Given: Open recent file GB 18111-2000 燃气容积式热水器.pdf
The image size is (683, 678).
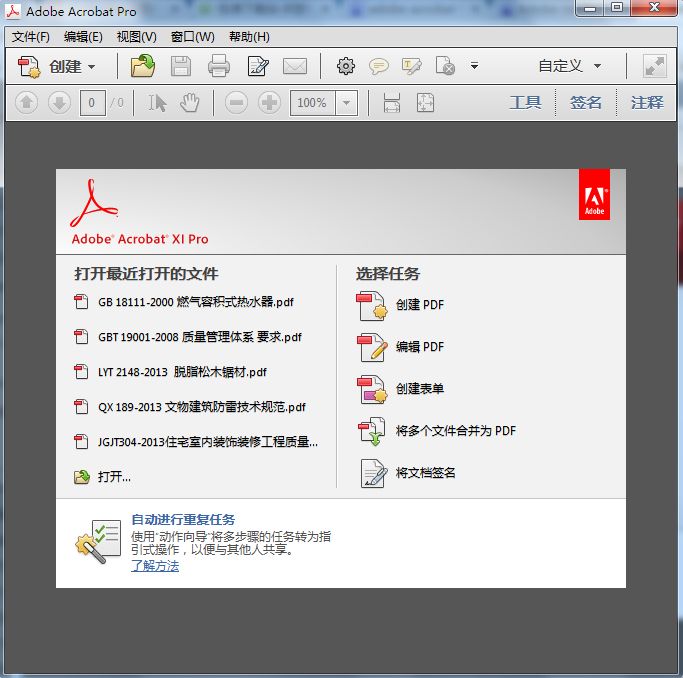Looking at the screenshot, I should click(184, 302).
